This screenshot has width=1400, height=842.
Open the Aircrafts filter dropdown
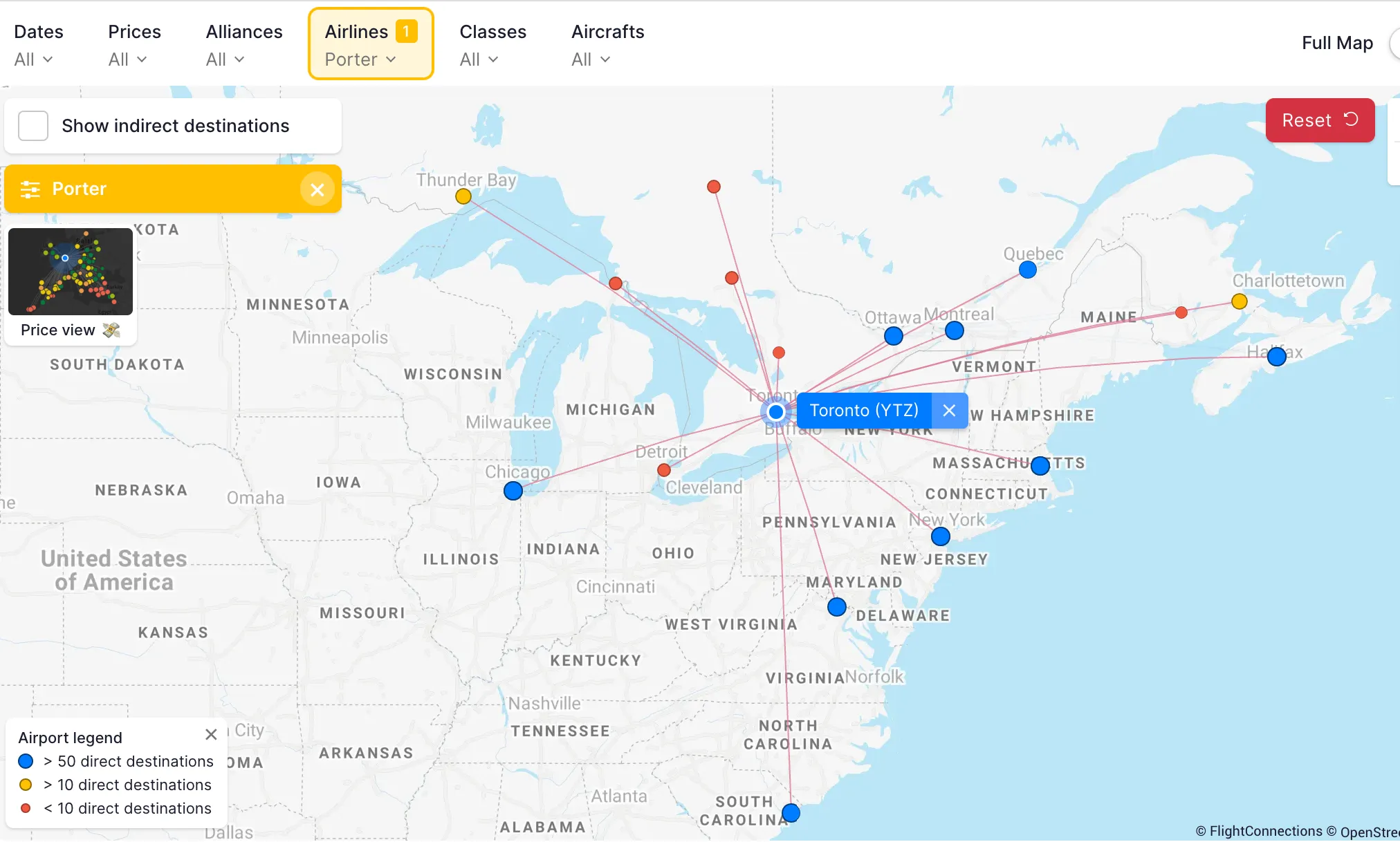pos(607,45)
